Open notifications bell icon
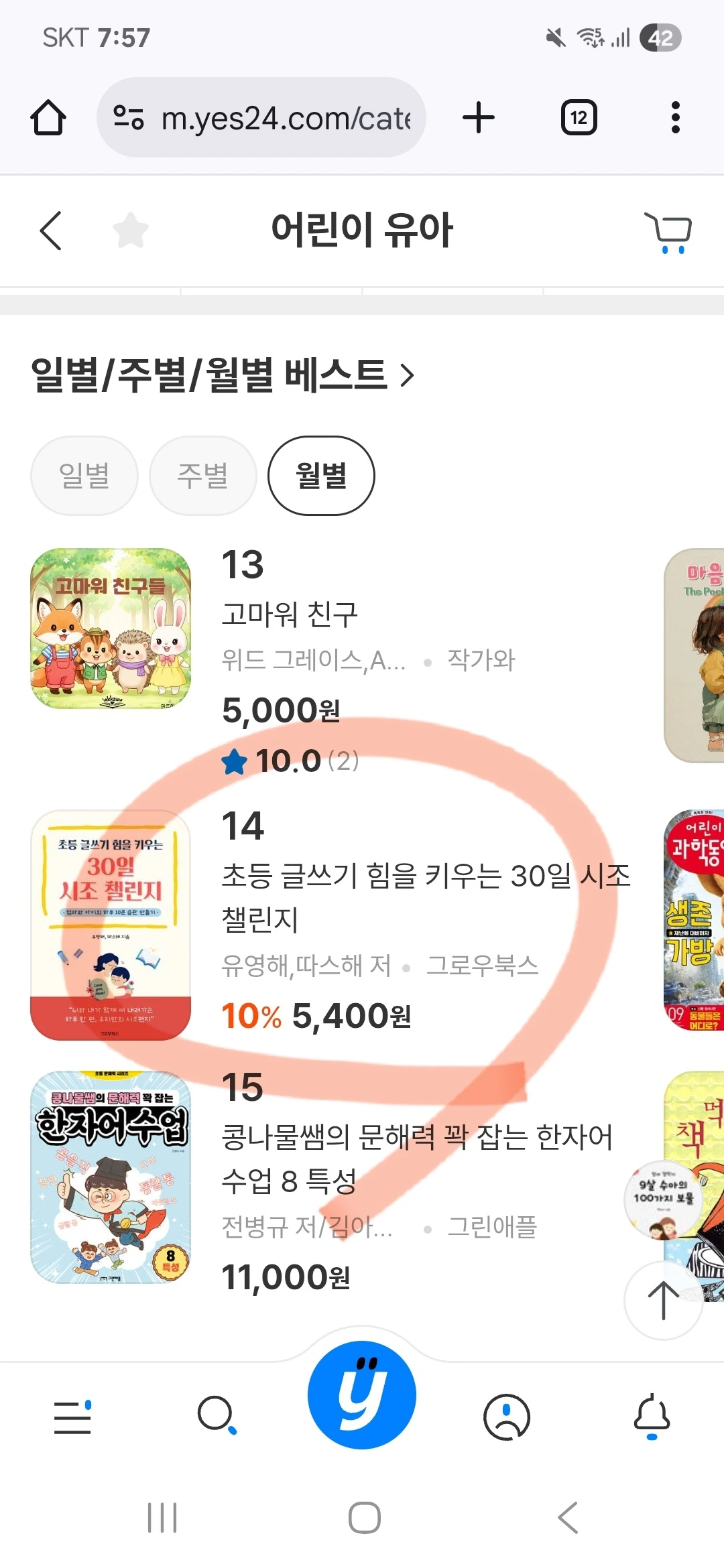The width and height of the screenshot is (724, 1568). [652, 1416]
